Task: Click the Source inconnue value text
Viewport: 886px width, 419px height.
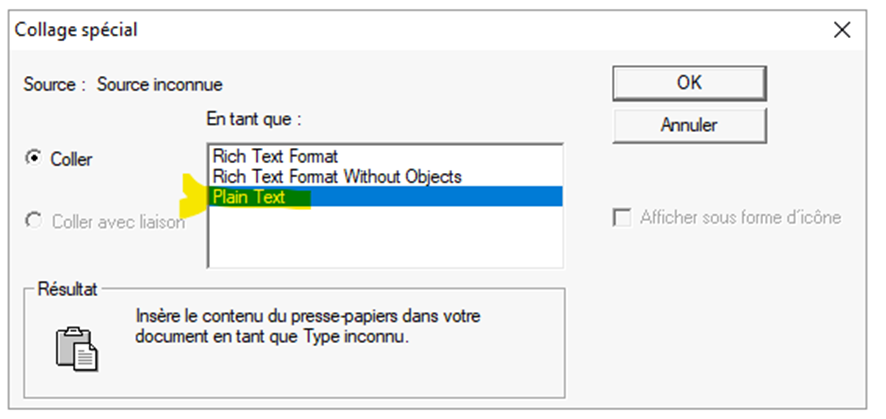Action: click(159, 84)
